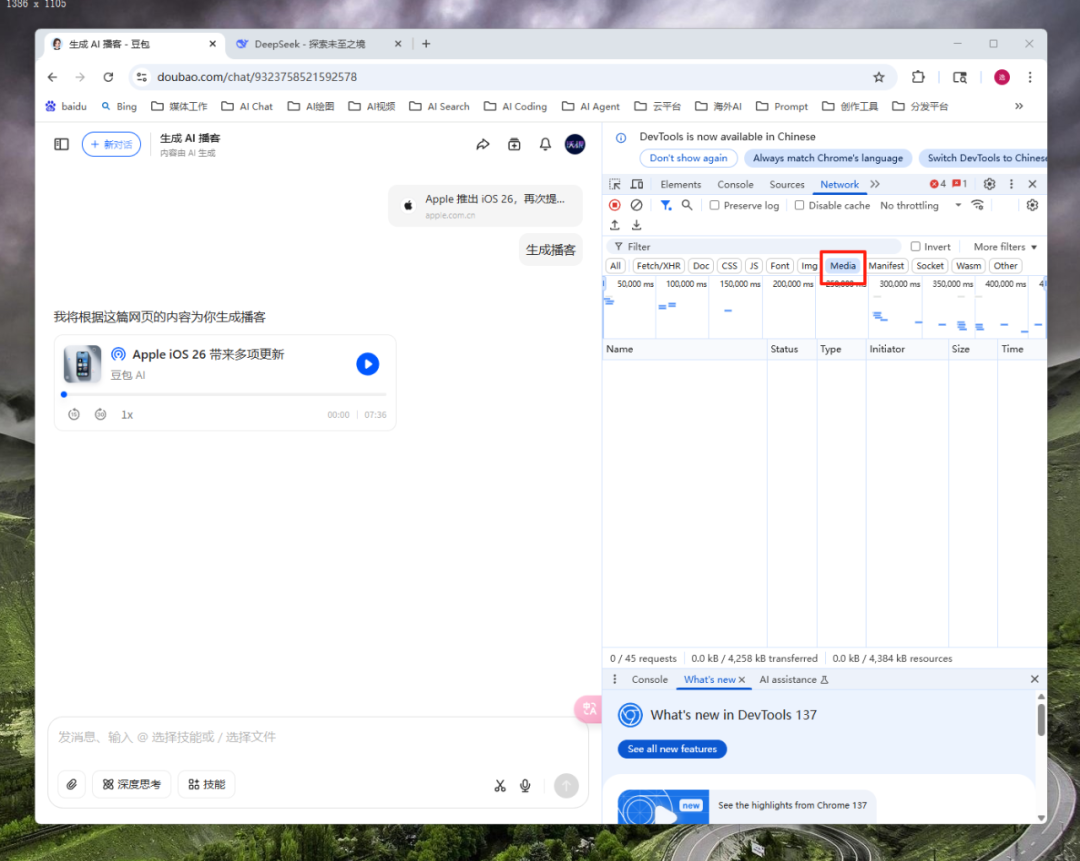Skip podcast forward 30 seconds
1080x861 pixels.
pos(101,414)
